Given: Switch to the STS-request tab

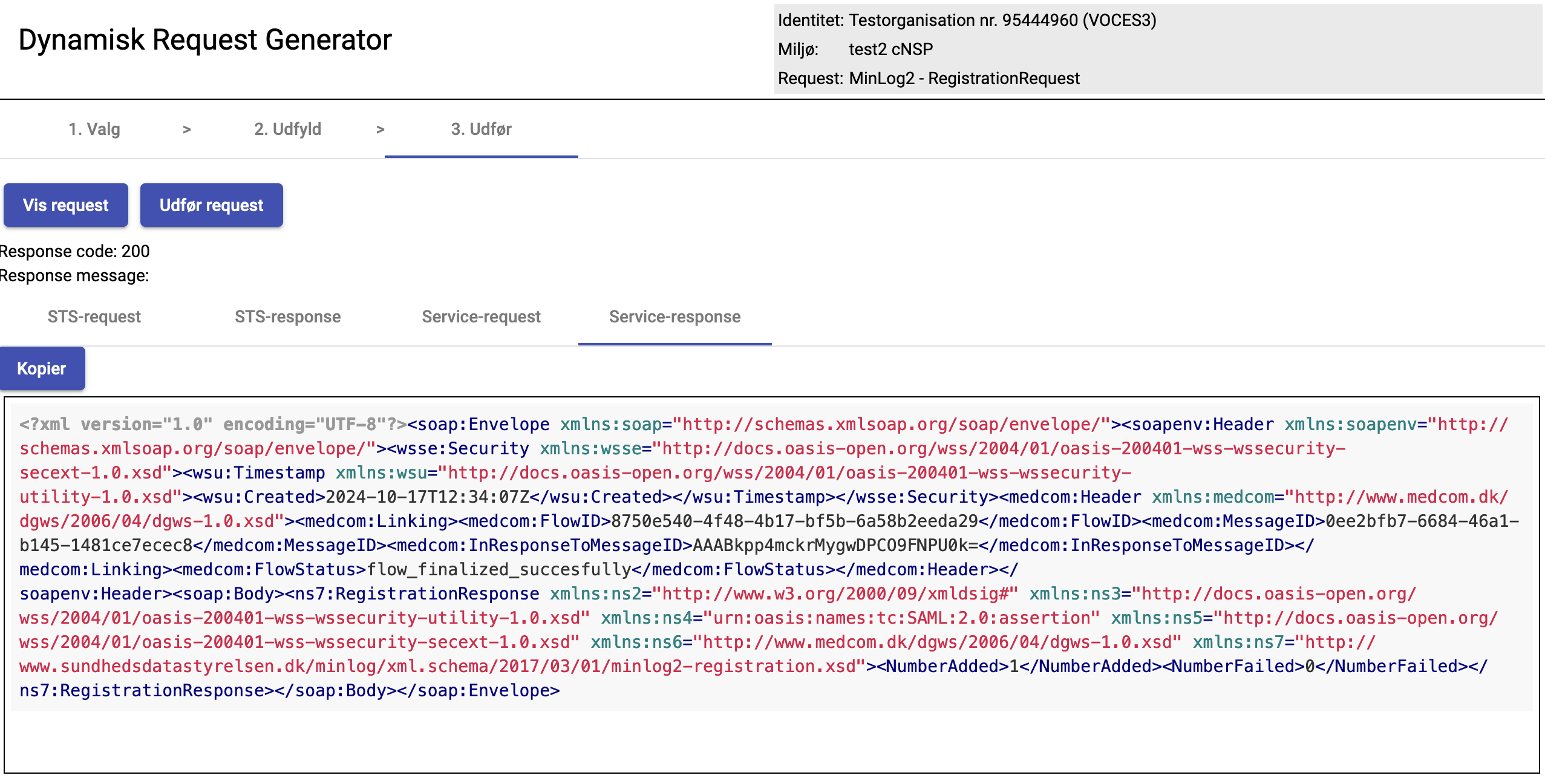Looking at the screenshot, I should 94,317.
